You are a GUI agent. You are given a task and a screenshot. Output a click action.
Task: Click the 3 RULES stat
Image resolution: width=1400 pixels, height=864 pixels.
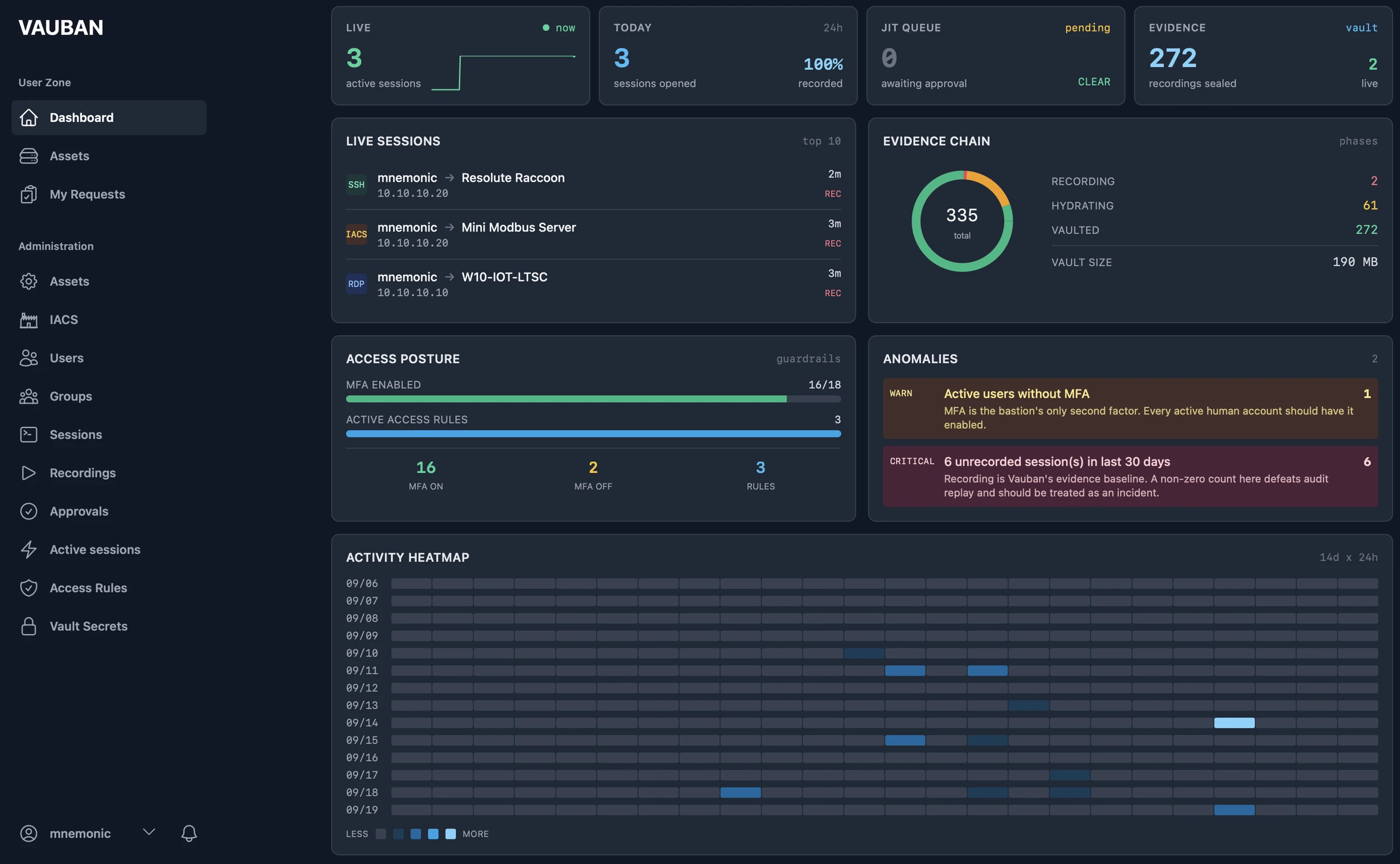coord(761,476)
